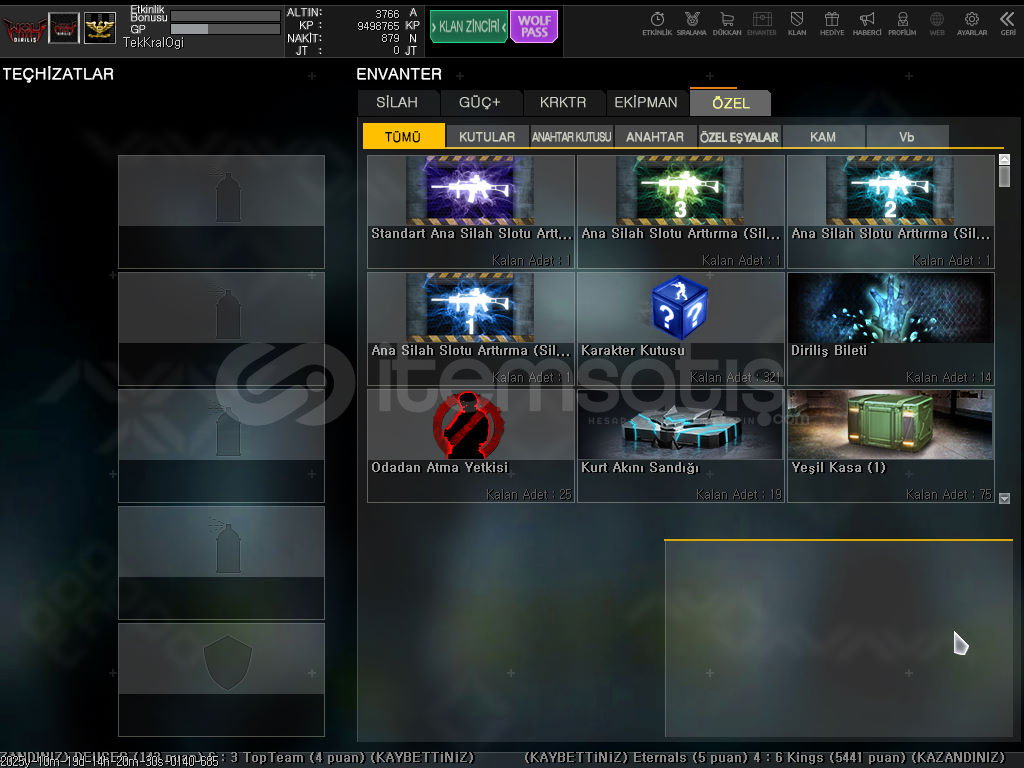The image size is (1024, 768).
Task: Select Standart Ana Silah Slotu item
Action: (x=471, y=212)
